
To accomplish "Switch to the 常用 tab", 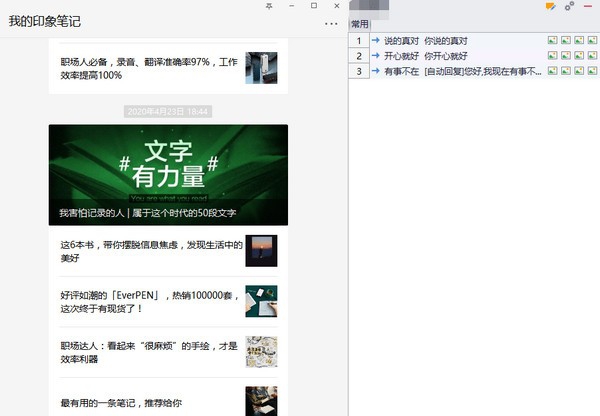I will point(360,24).
